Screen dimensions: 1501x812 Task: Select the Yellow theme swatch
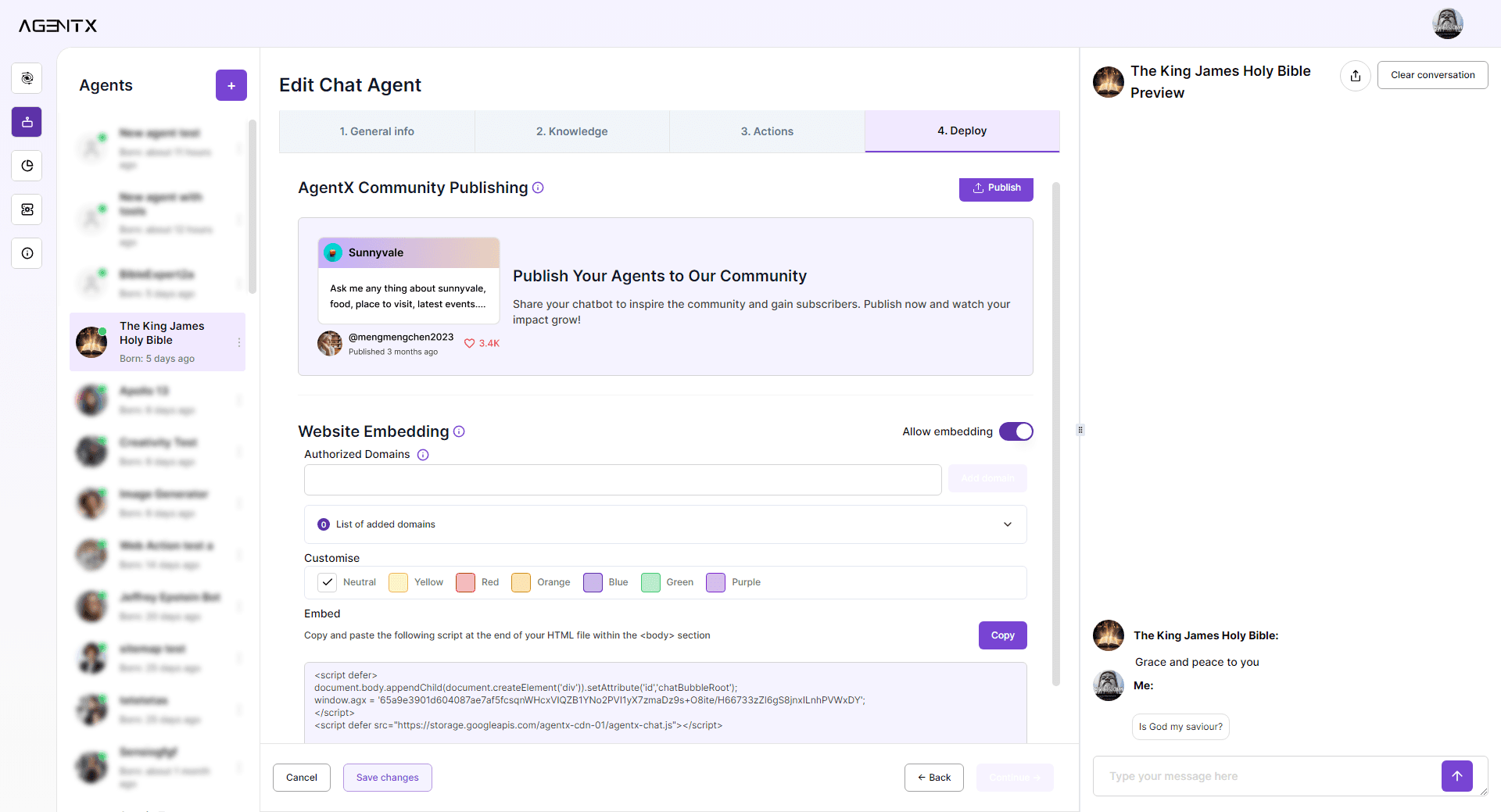(x=398, y=582)
